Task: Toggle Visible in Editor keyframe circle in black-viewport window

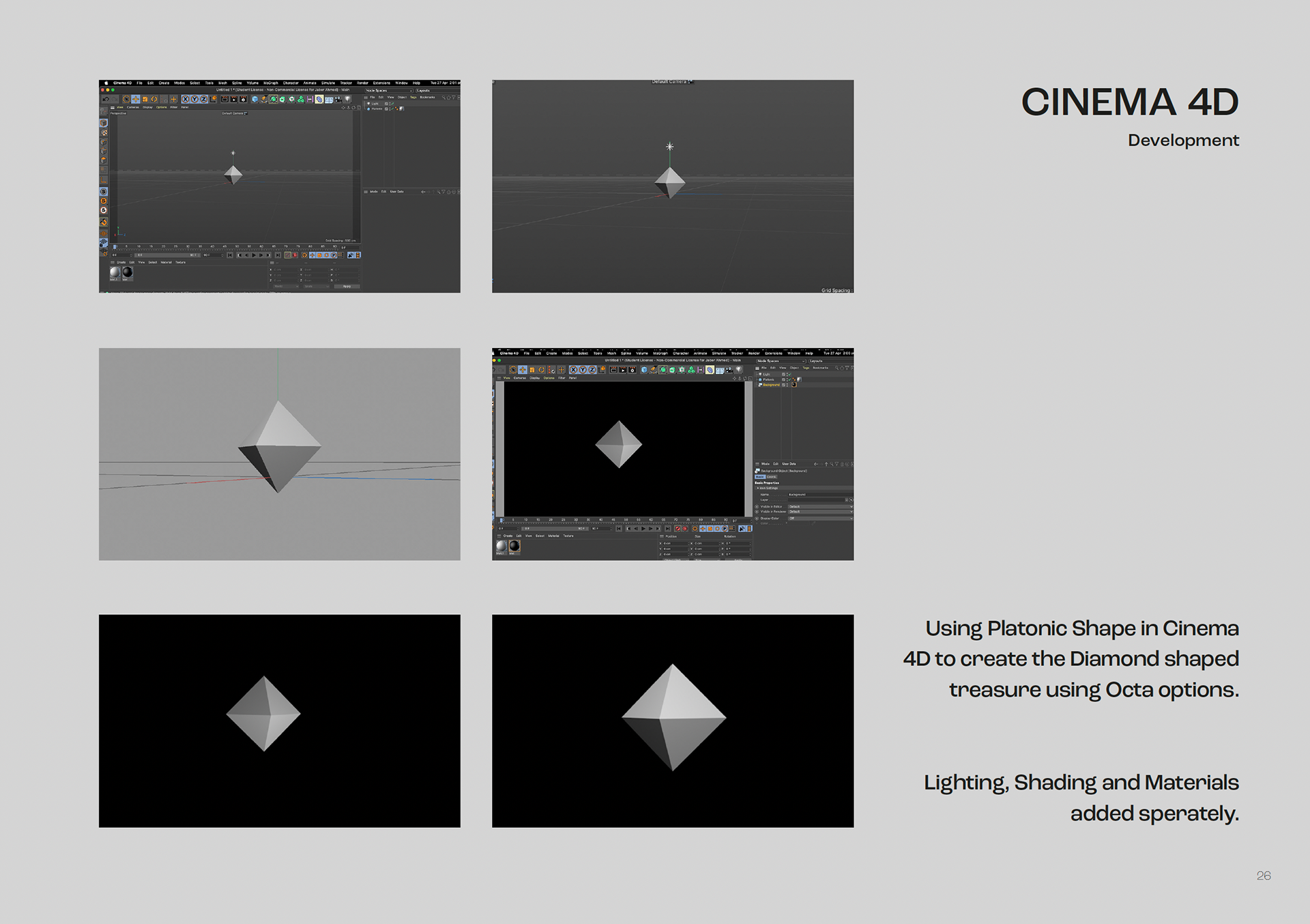Action: tap(757, 506)
